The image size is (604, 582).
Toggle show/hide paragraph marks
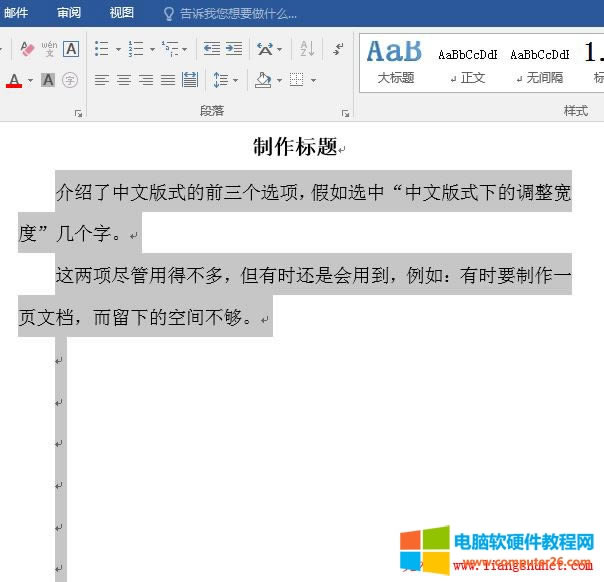point(338,48)
